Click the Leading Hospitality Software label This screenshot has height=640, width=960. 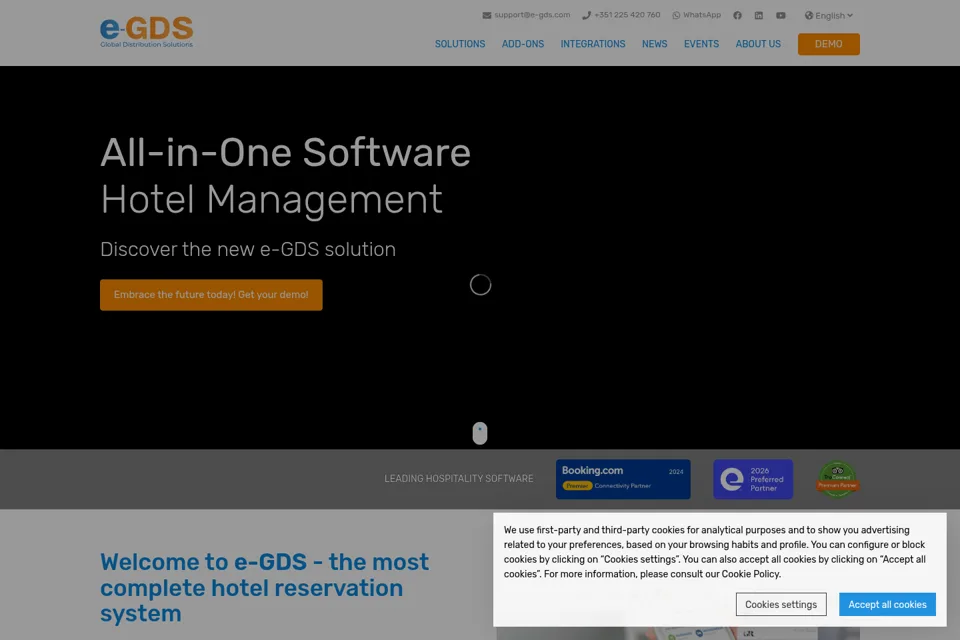[459, 478]
